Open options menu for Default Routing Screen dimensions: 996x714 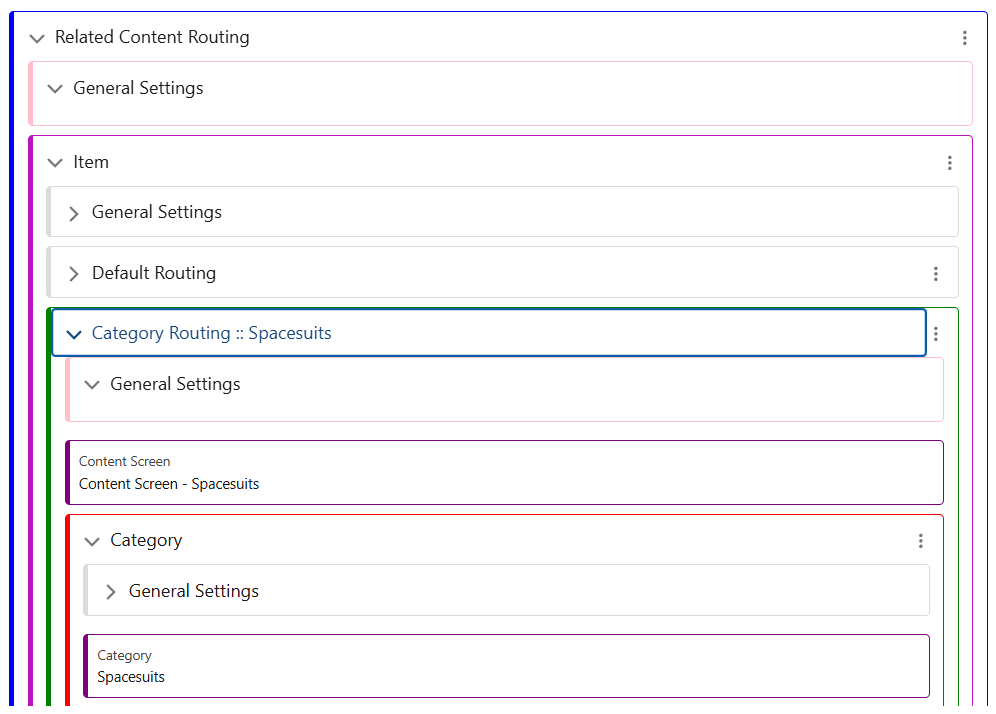tap(935, 274)
